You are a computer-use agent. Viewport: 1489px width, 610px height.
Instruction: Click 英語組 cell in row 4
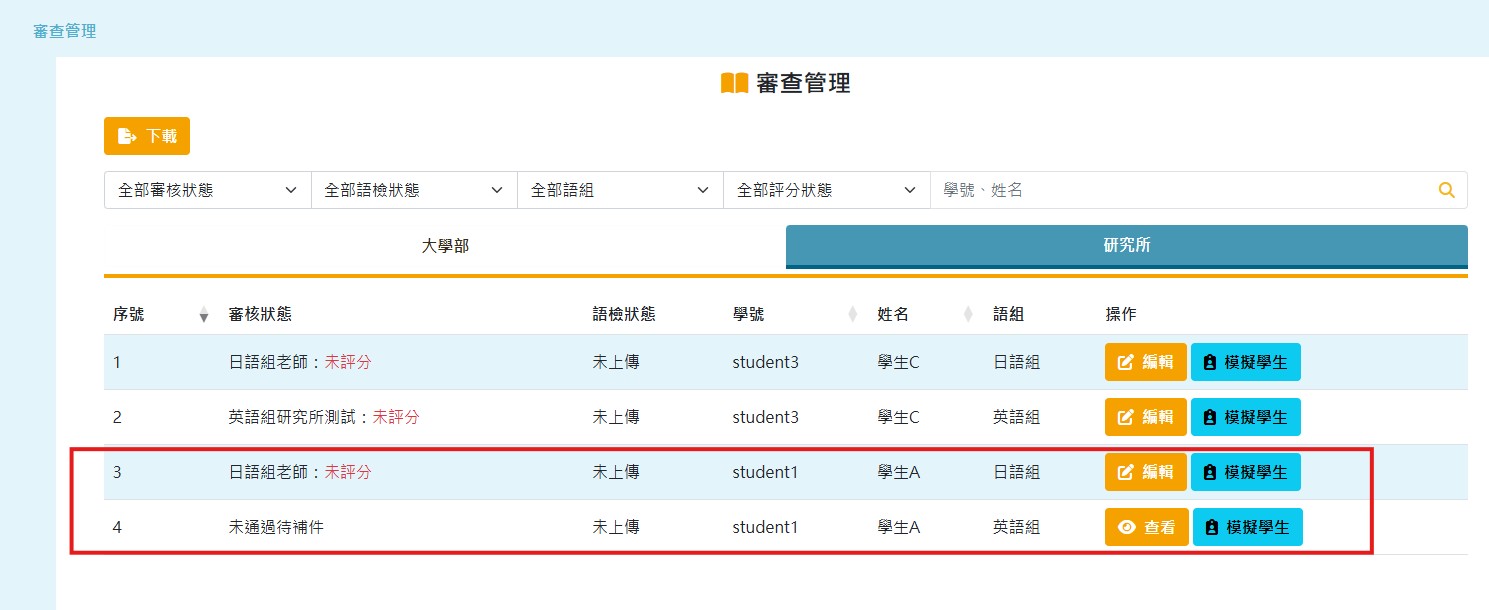coord(1016,527)
